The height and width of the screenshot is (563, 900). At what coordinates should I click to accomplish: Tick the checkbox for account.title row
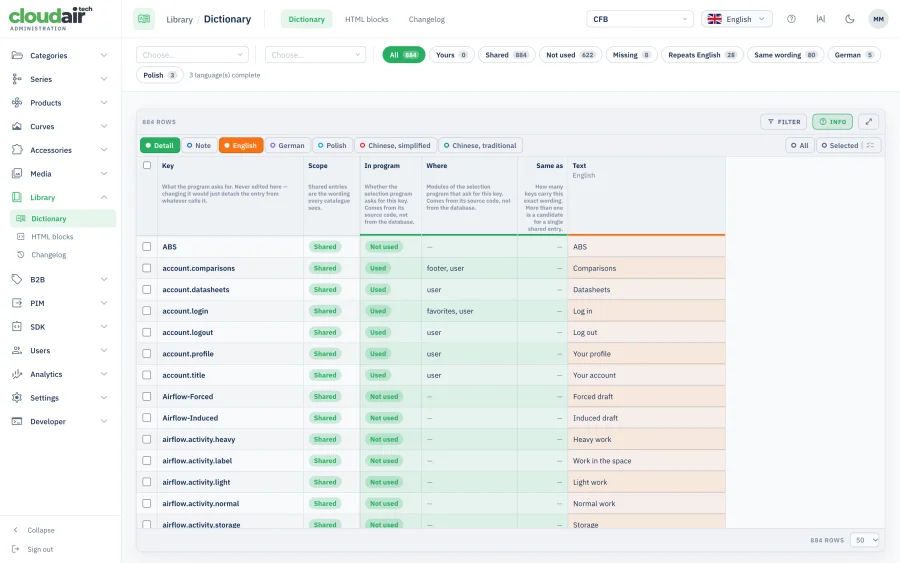147,375
